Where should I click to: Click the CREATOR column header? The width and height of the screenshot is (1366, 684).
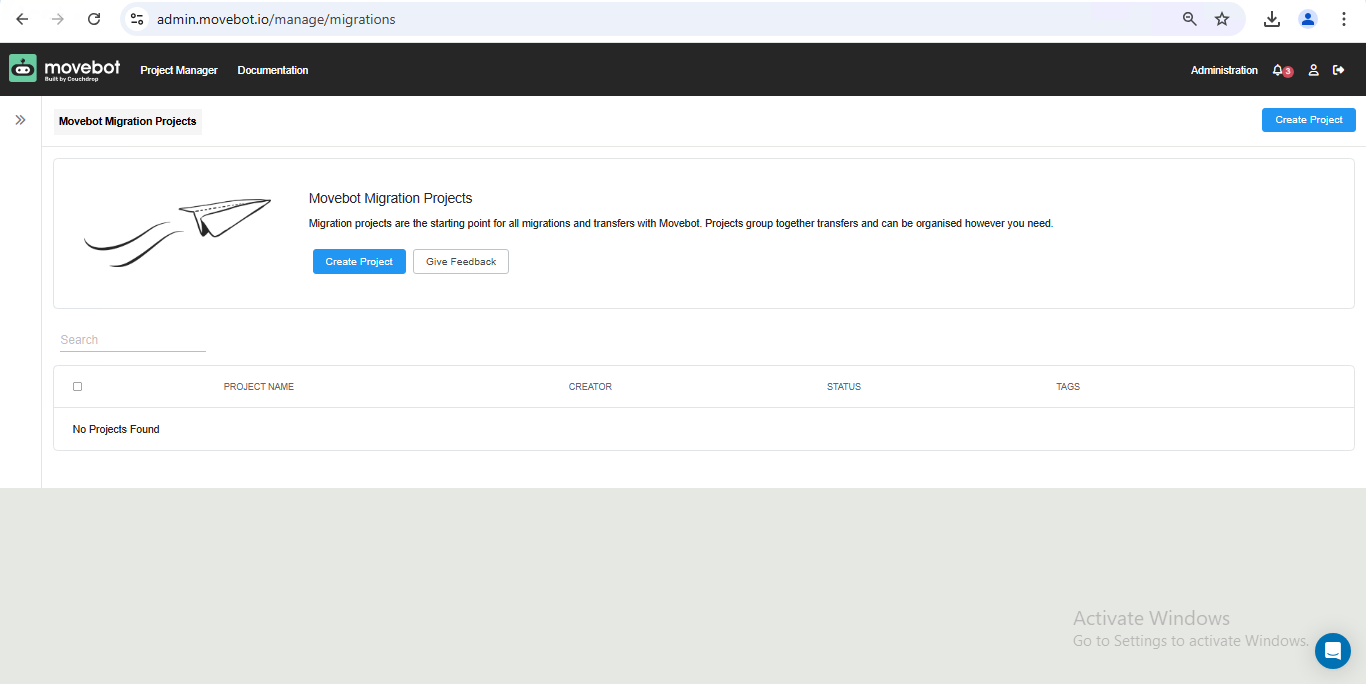pyautogui.click(x=590, y=387)
